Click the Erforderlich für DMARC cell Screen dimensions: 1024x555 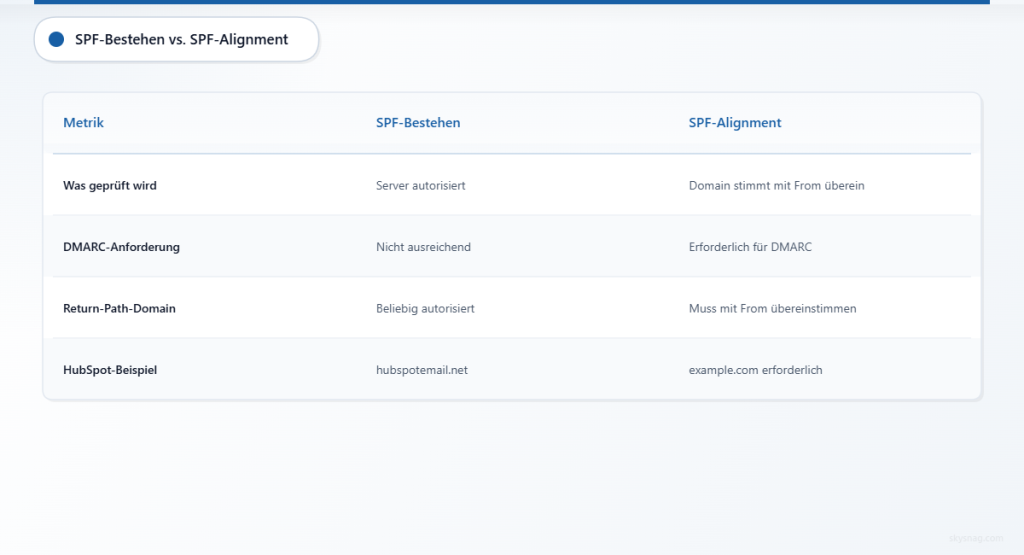pos(750,247)
